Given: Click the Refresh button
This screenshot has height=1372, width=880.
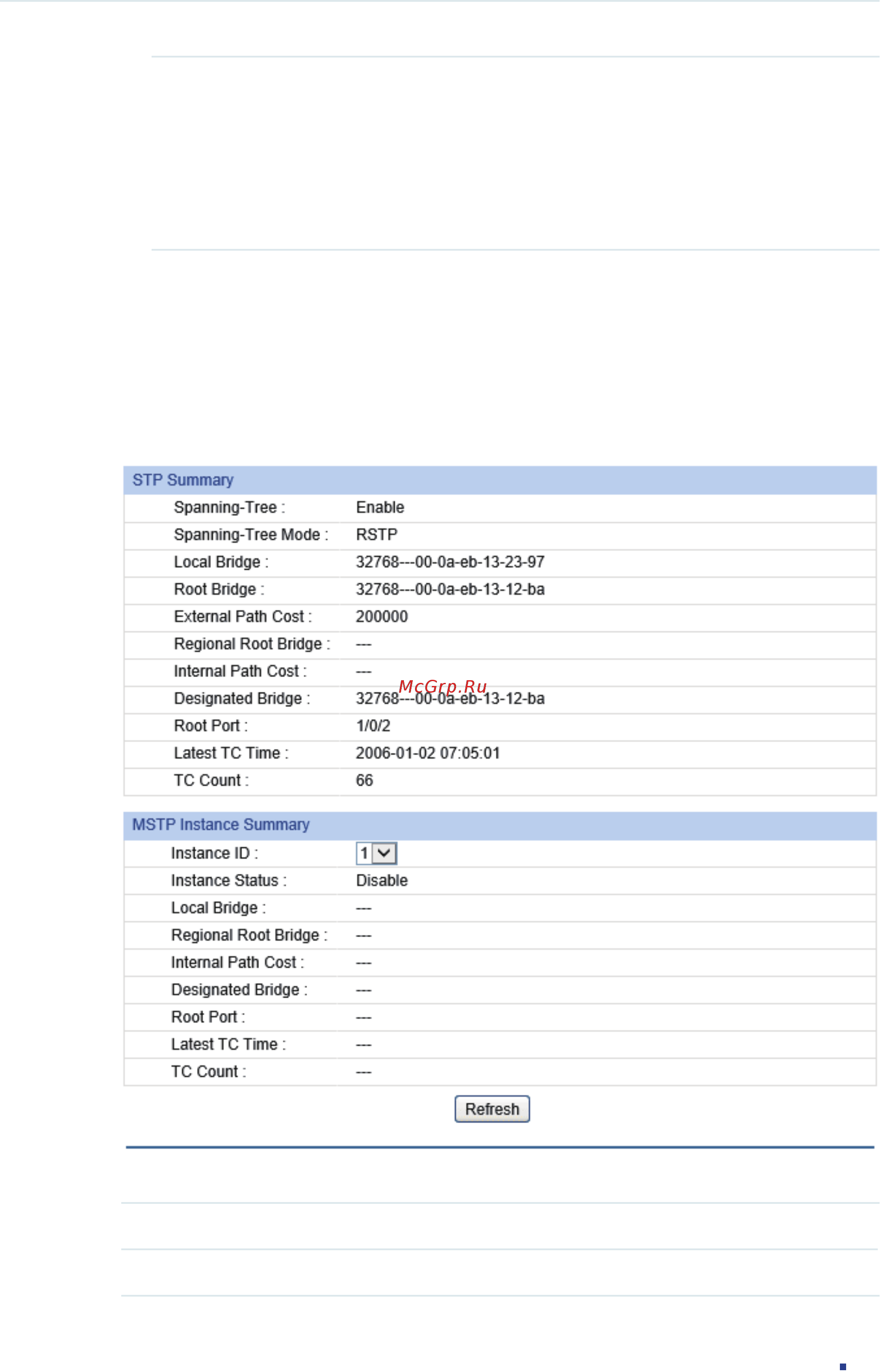Looking at the screenshot, I should click(492, 1109).
